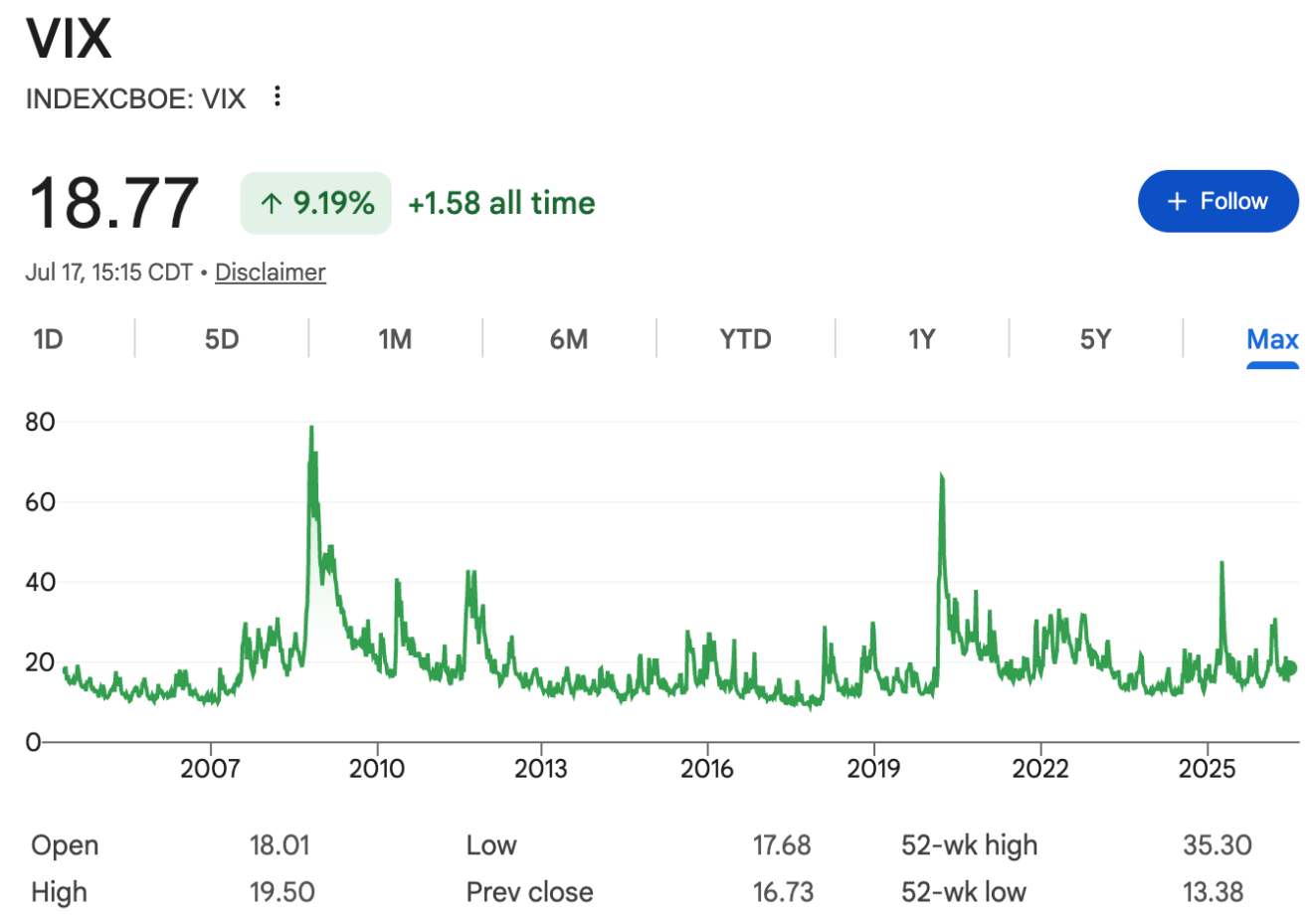The width and height of the screenshot is (1313, 924).
Task: Open the Disclaimer link
Action: (270, 273)
